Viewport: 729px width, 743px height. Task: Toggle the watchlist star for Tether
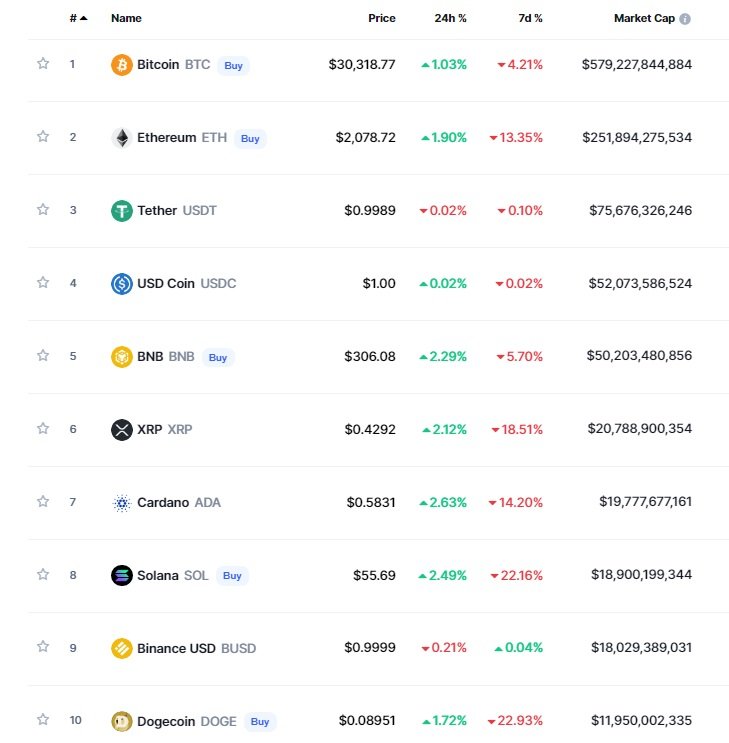[x=43, y=210]
